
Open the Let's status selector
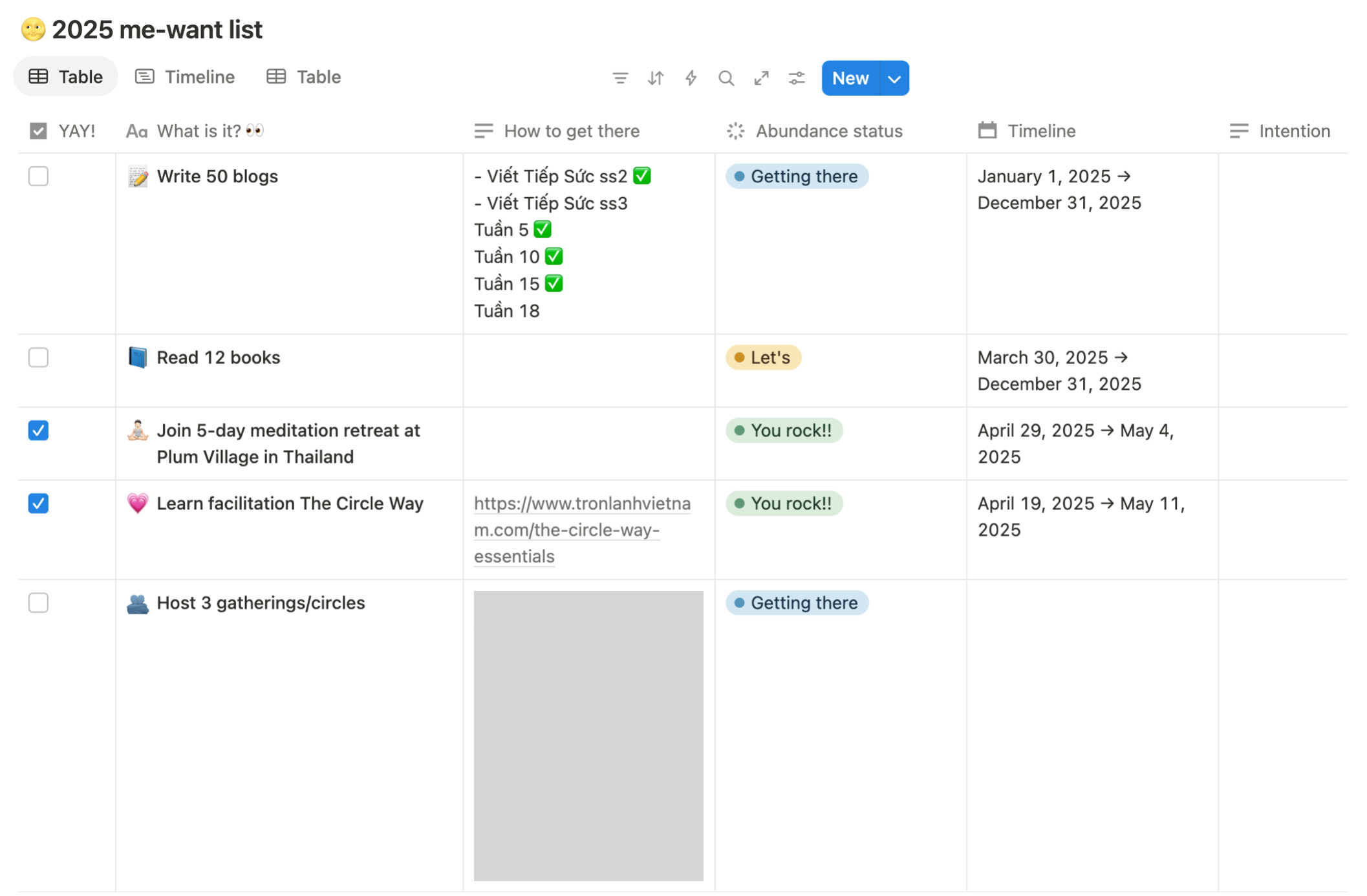coord(763,357)
